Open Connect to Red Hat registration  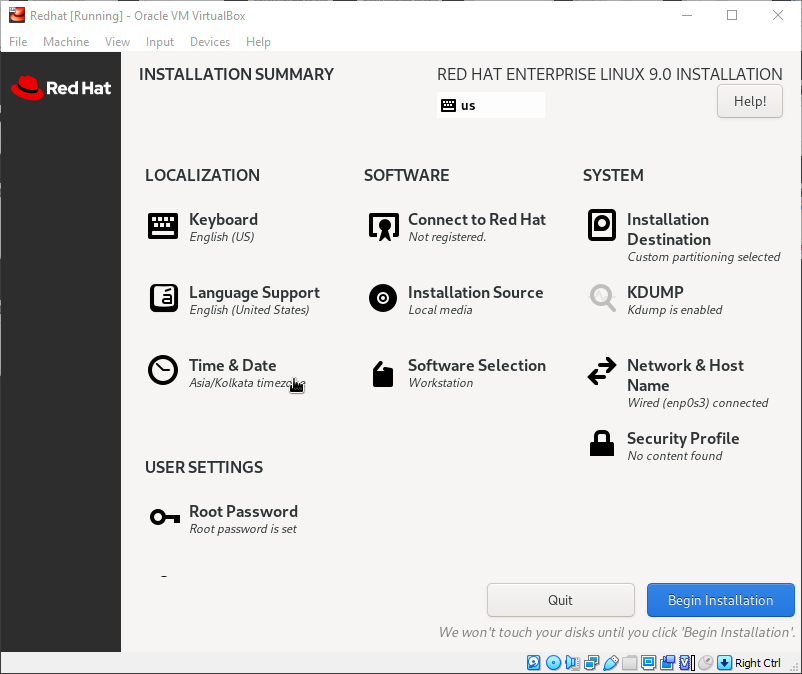[x=457, y=227]
